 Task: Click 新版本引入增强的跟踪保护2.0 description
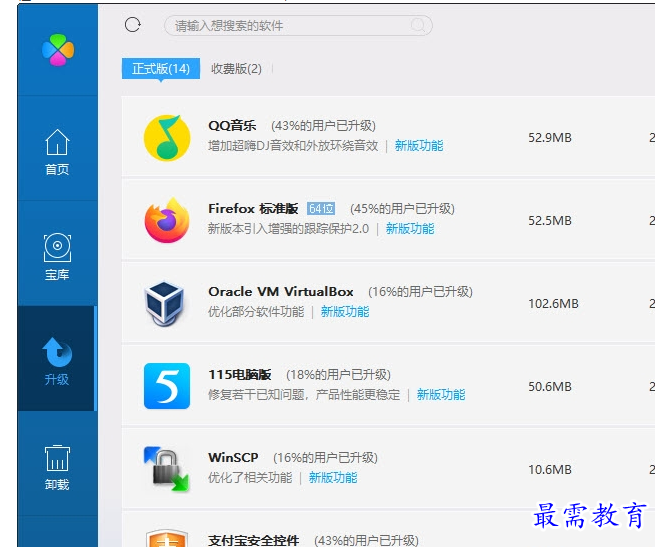click(289, 229)
